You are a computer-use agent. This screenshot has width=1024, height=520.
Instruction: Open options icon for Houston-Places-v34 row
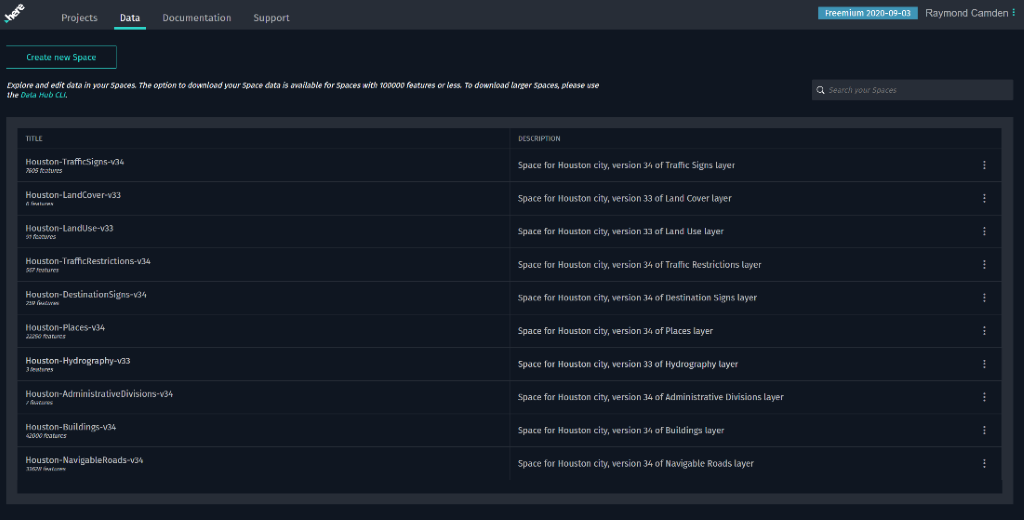[984, 331]
